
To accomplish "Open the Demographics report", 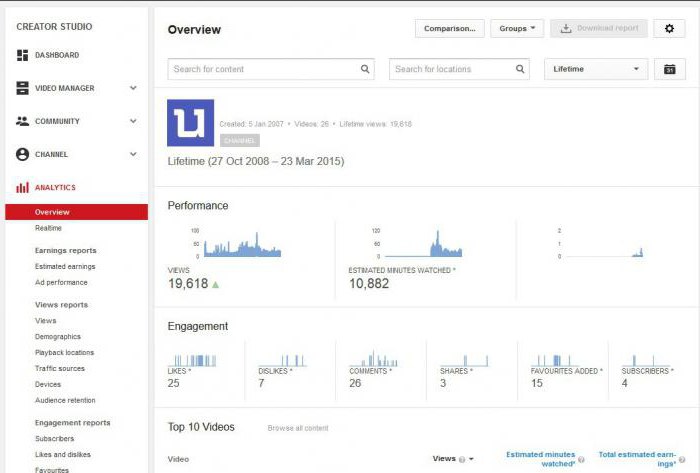I will pyautogui.click(x=58, y=336).
